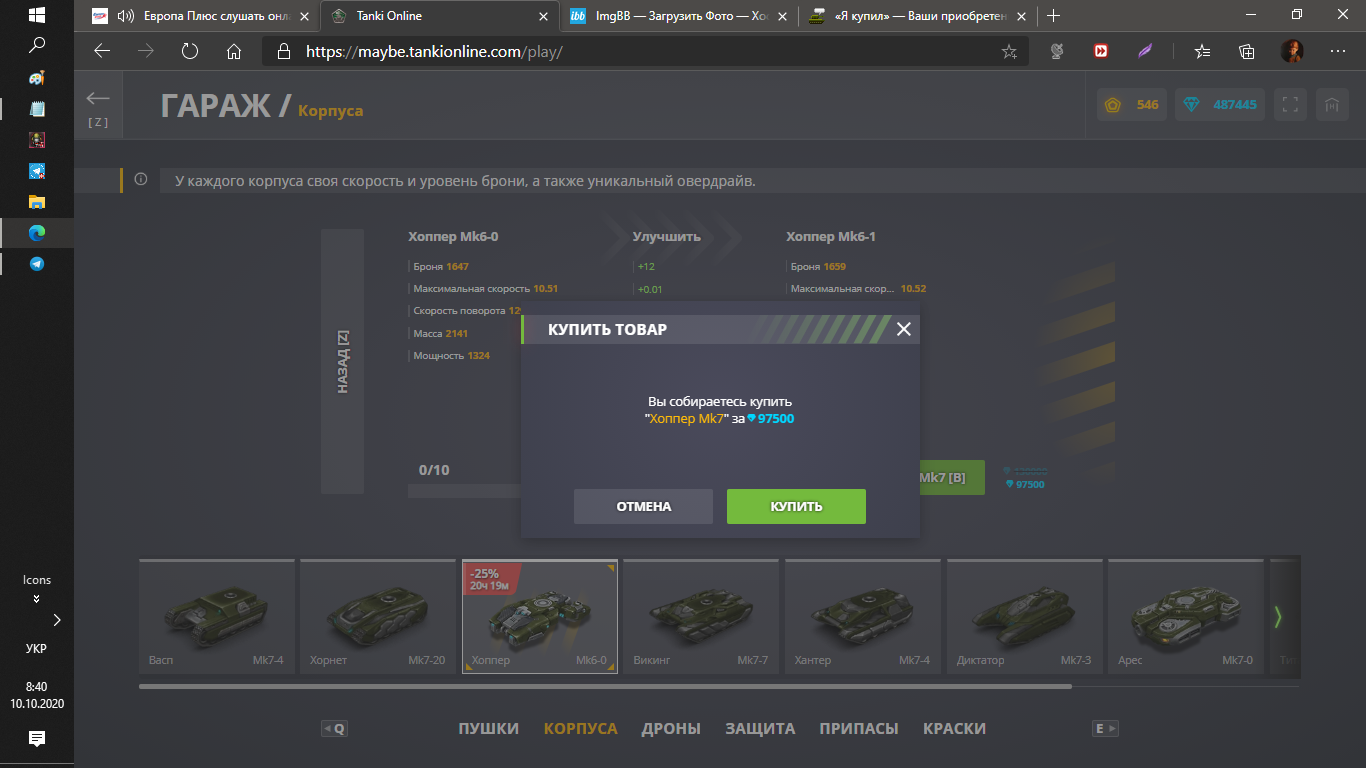Go back using the garage arrow icon

click(98, 98)
